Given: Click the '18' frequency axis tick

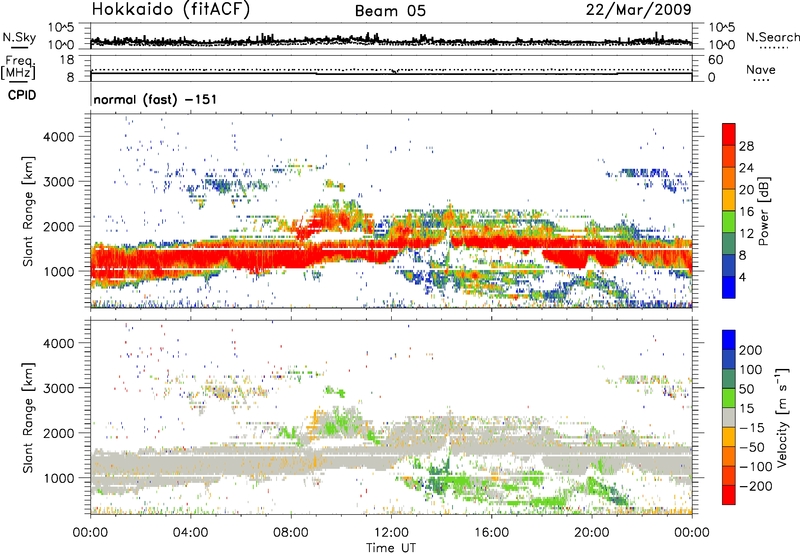Looking at the screenshot, I should (x=67, y=60).
